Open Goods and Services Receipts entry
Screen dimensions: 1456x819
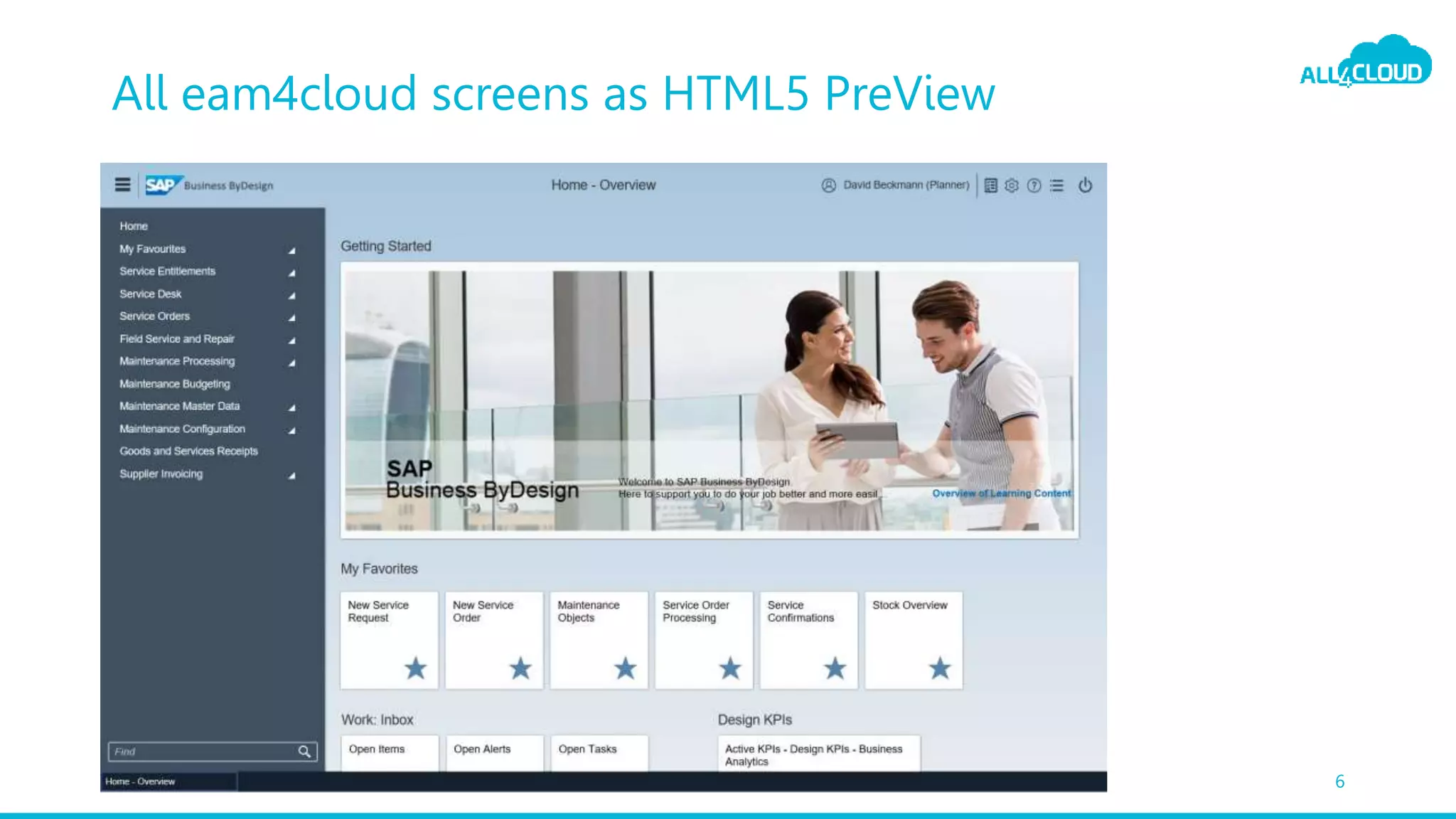pyautogui.click(x=188, y=451)
